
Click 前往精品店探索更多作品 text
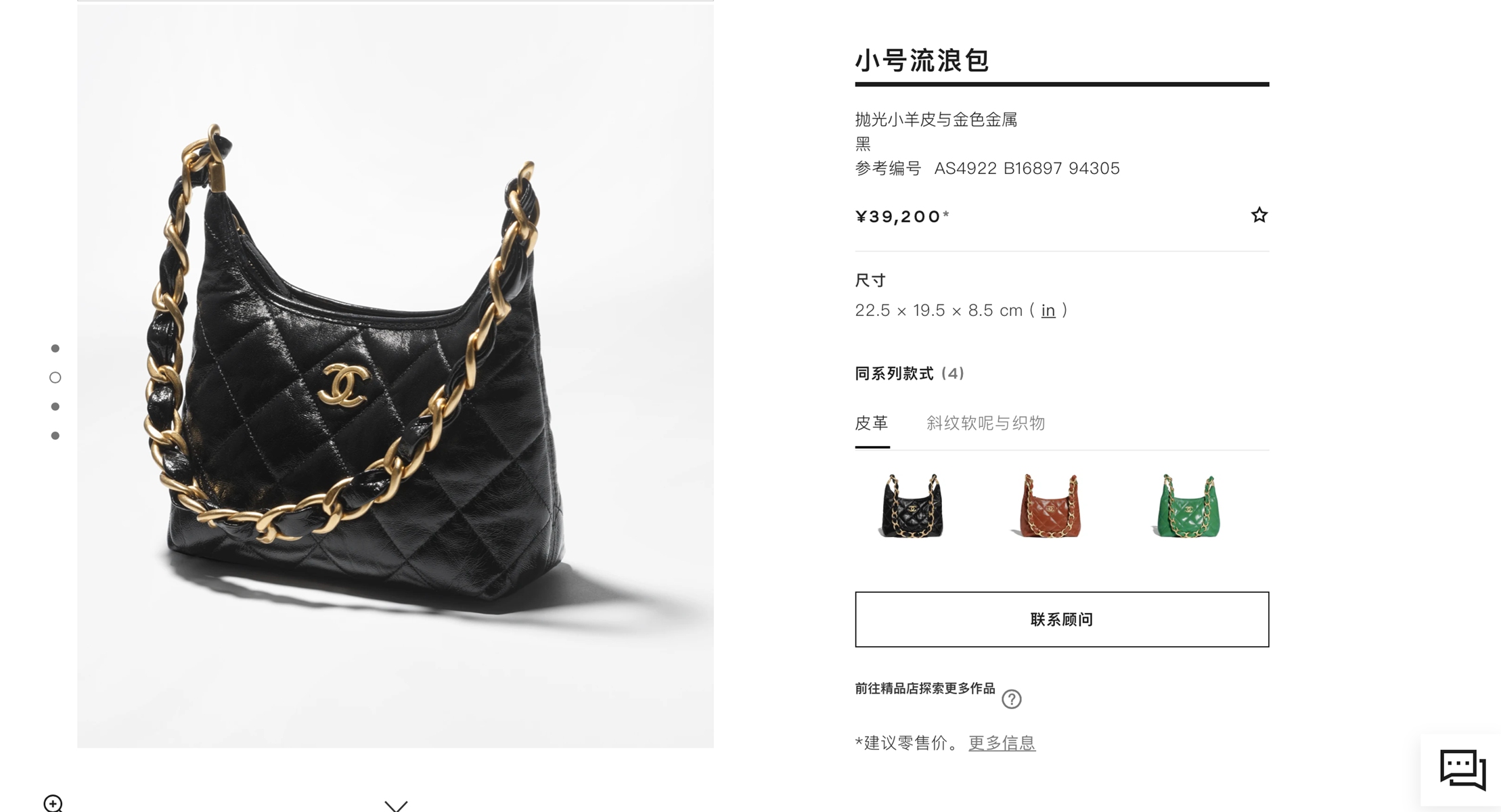click(925, 688)
